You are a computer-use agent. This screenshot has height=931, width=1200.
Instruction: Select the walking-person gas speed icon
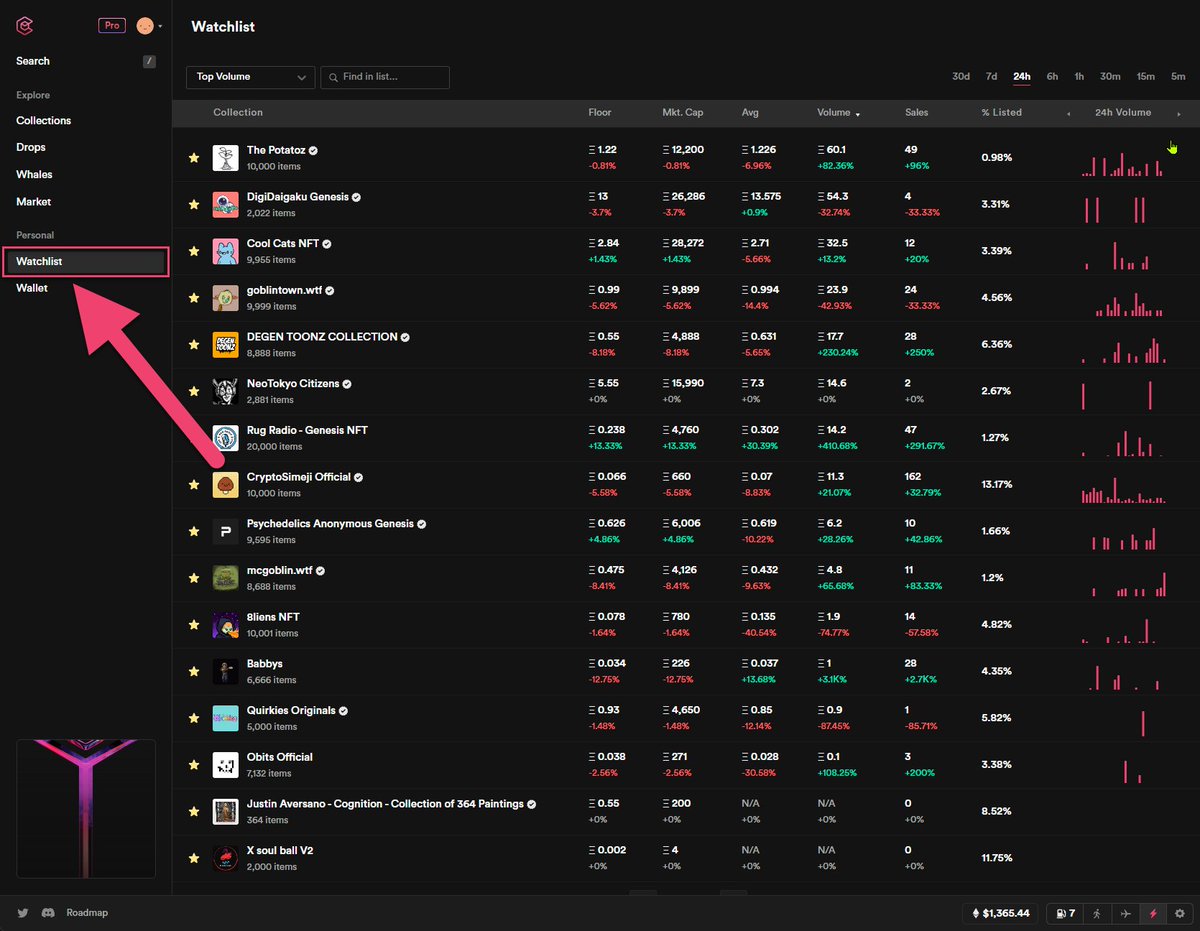point(1097,913)
